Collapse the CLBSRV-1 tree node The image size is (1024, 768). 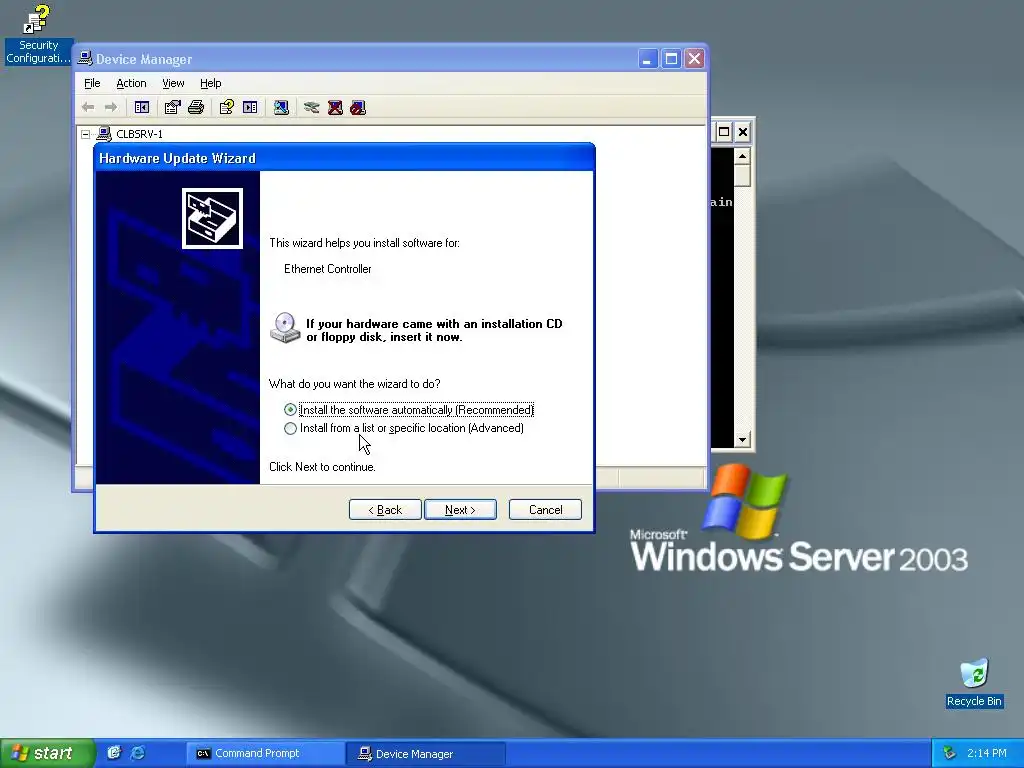(x=86, y=134)
